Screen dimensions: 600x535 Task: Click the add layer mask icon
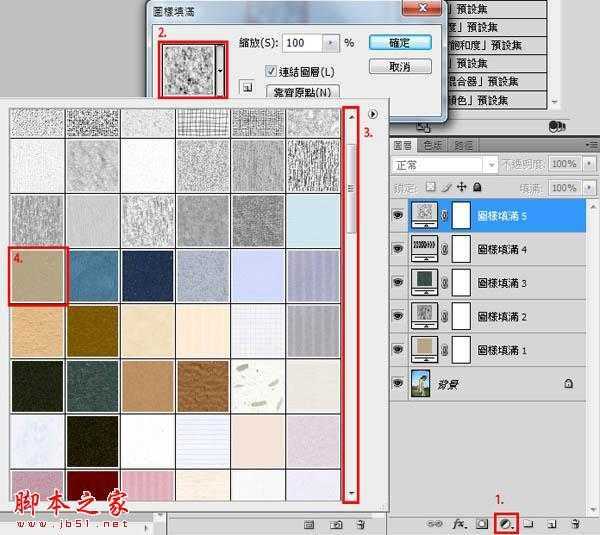pos(483,522)
